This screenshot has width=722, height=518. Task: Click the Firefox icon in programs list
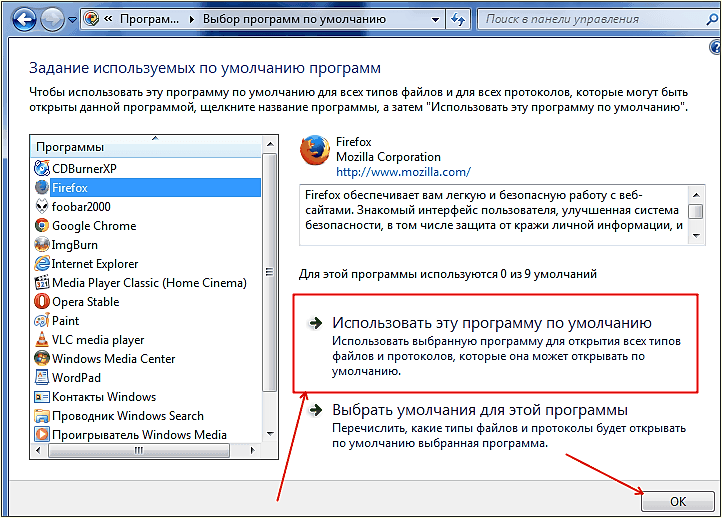42,187
